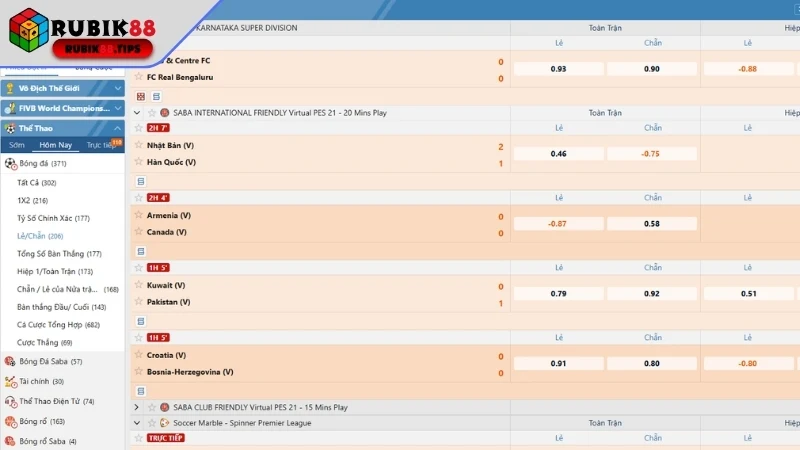This screenshot has height=450, width=800.
Task: Click the Thể Thao Điện Tử esports icon
Action: click(x=10, y=401)
